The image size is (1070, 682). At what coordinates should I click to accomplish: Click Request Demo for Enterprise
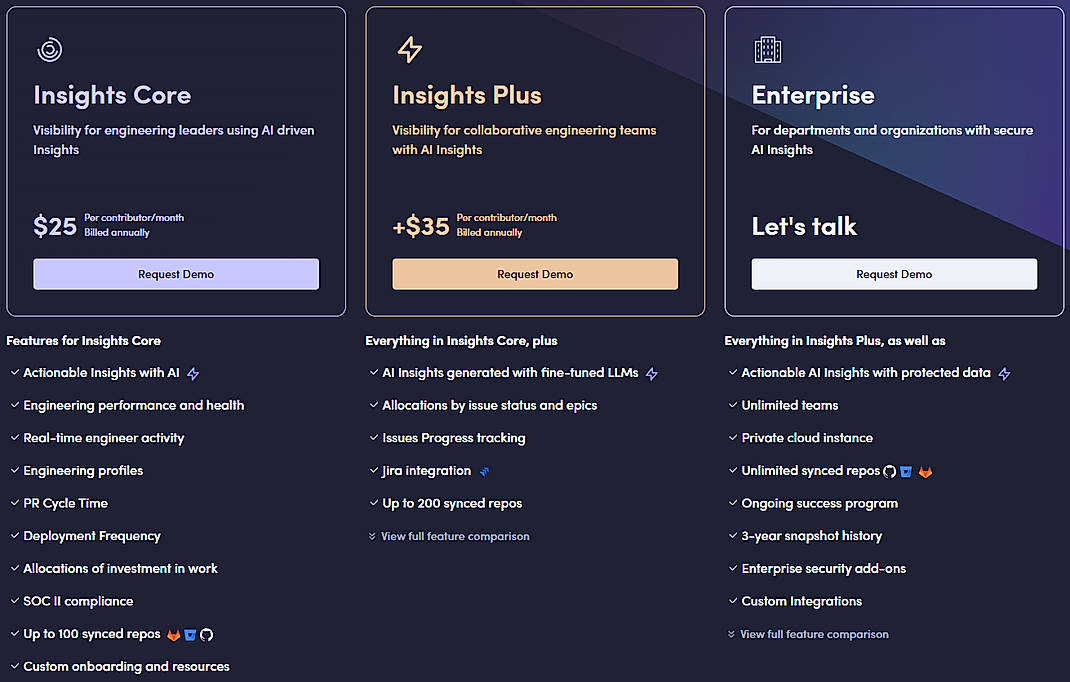point(893,273)
